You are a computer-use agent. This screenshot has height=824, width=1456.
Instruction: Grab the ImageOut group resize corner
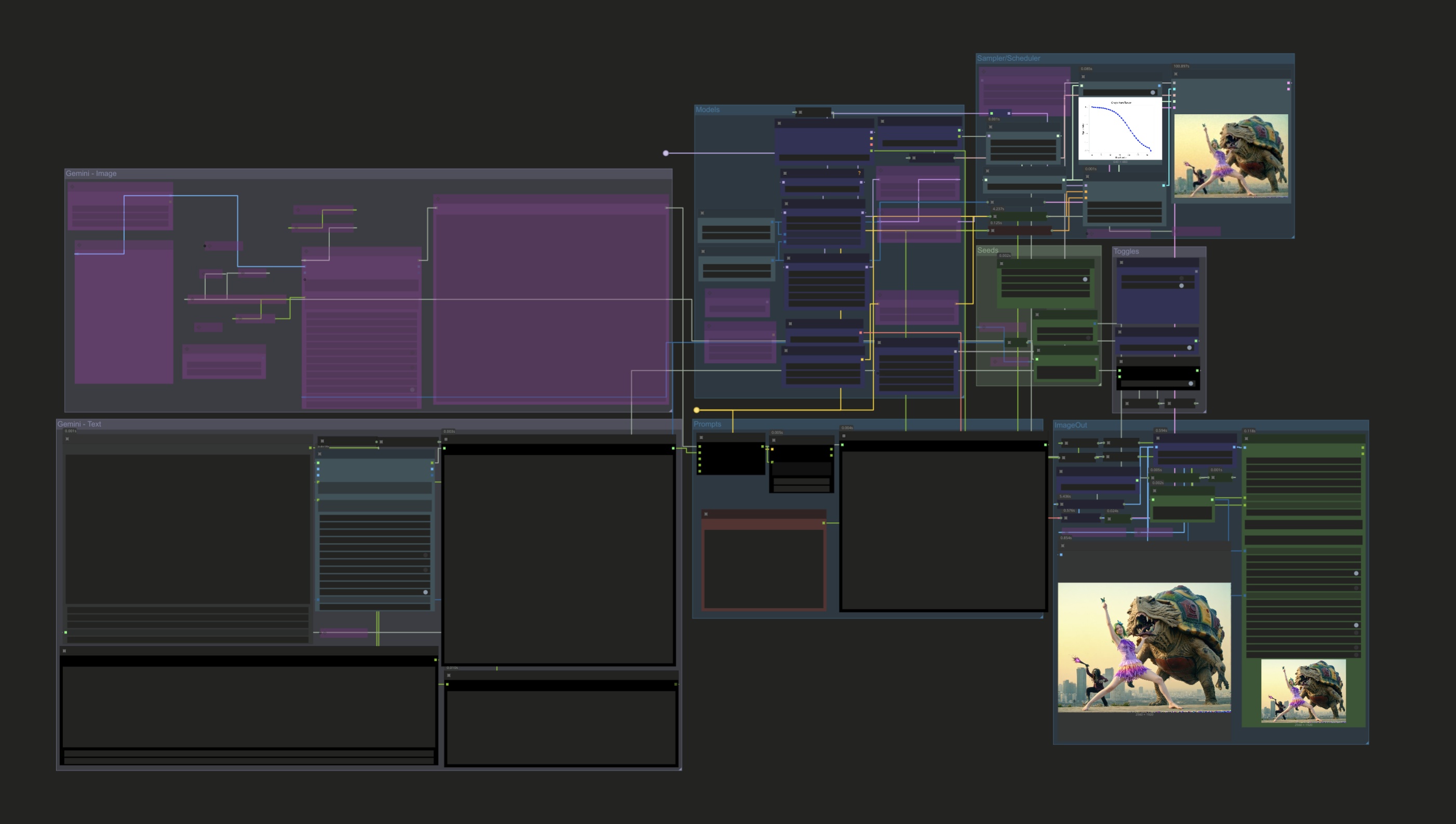coord(1367,742)
